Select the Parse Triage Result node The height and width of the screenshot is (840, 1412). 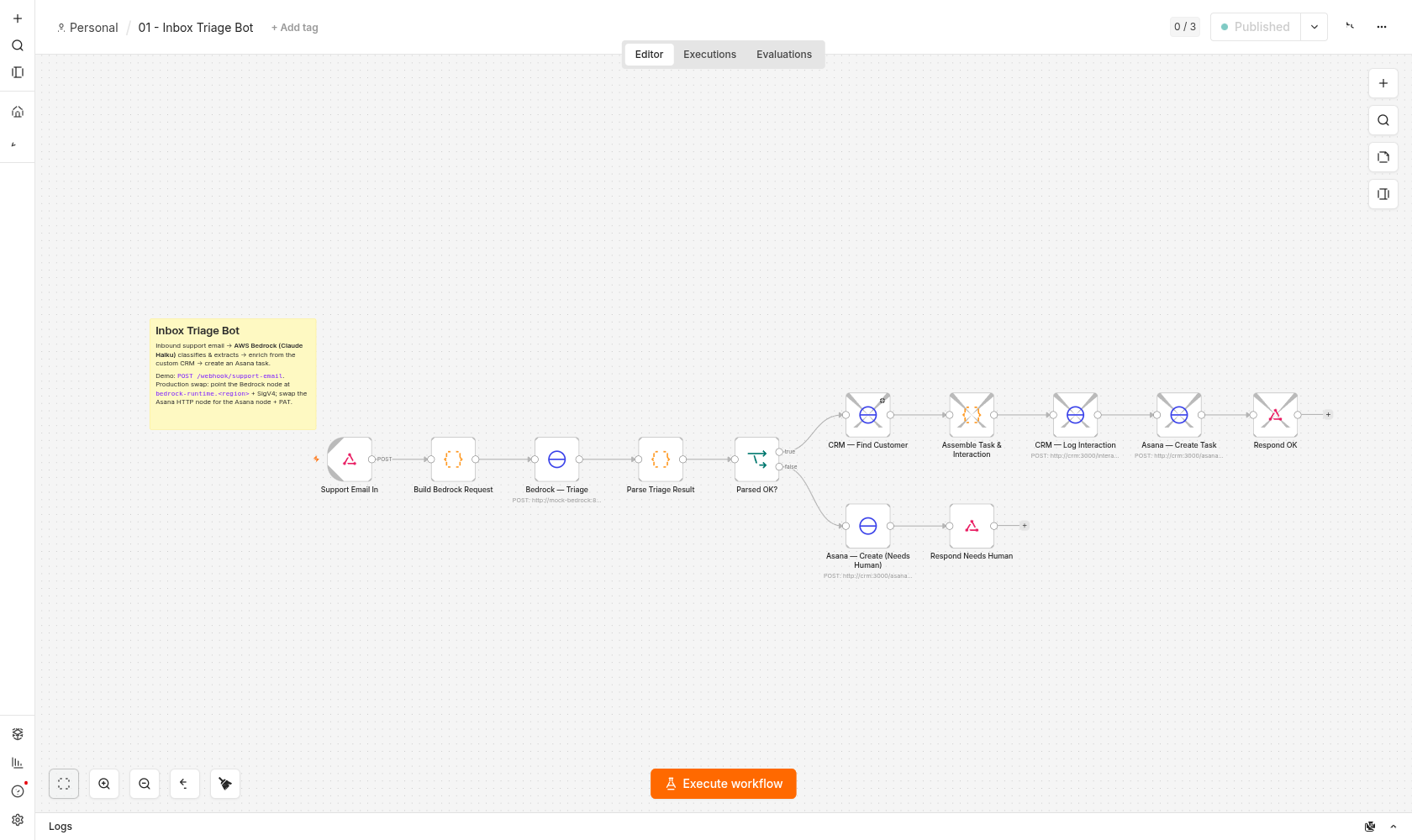pyautogui.click(x=661, y=459)
